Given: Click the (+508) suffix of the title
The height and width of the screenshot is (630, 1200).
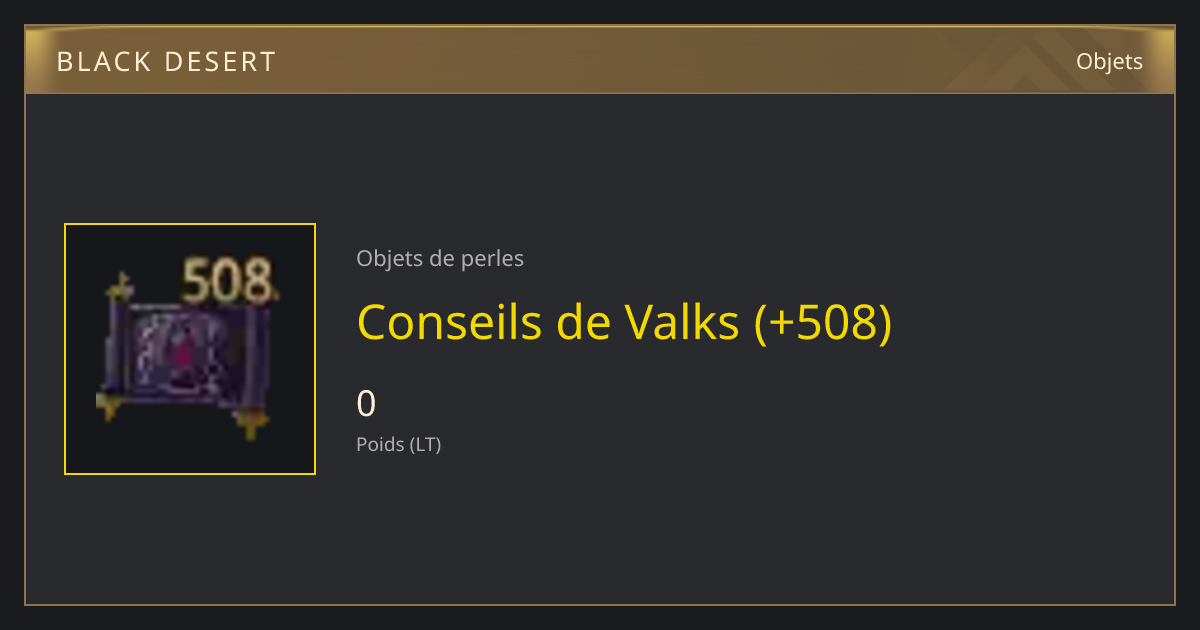Looking at the screenshot, I should 822,323.
